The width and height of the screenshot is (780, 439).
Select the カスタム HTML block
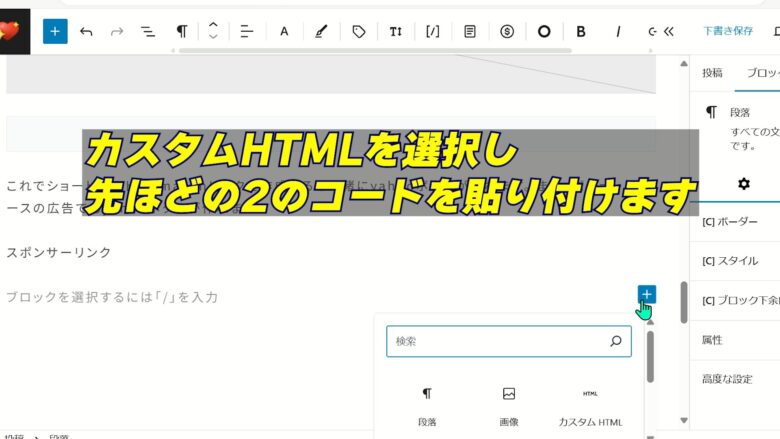click(590, 408)
